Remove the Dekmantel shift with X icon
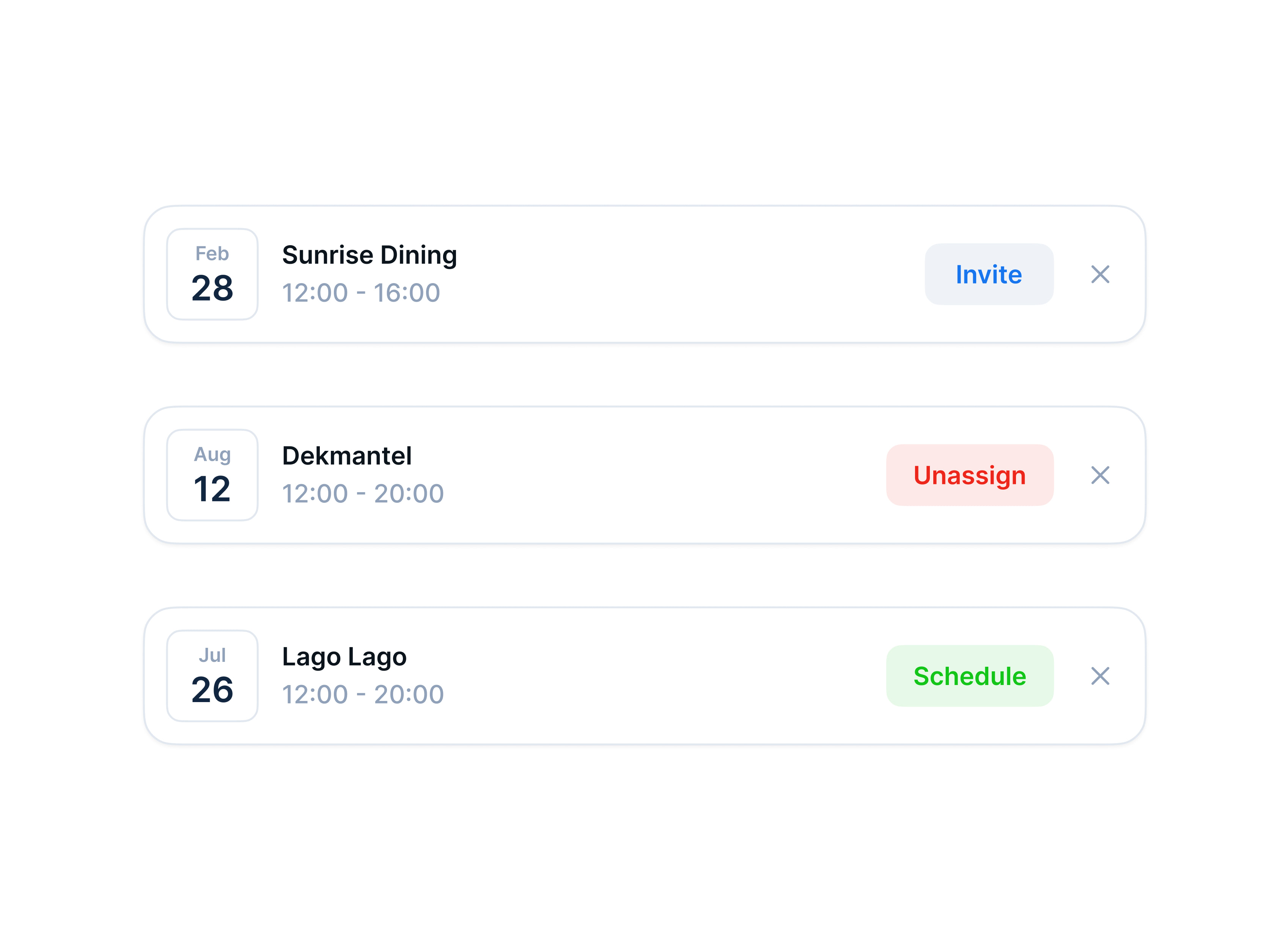Screen dimensions: 1288x937 (1099, 475)
